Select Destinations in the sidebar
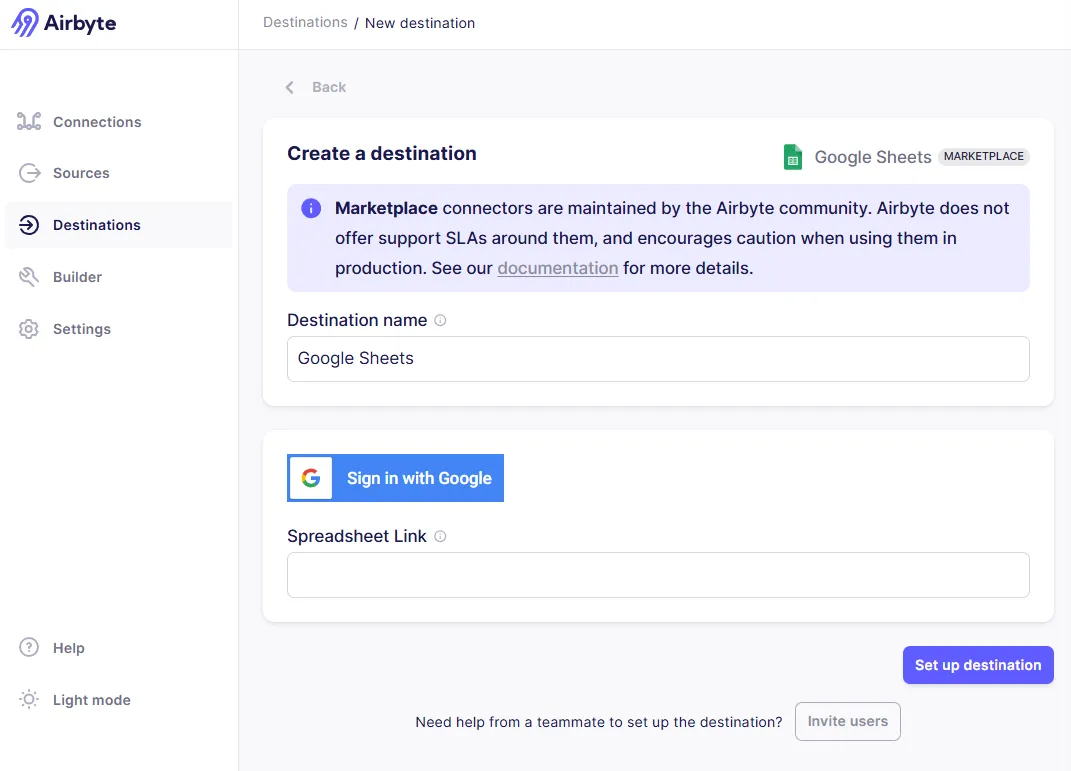 (119, 225)
